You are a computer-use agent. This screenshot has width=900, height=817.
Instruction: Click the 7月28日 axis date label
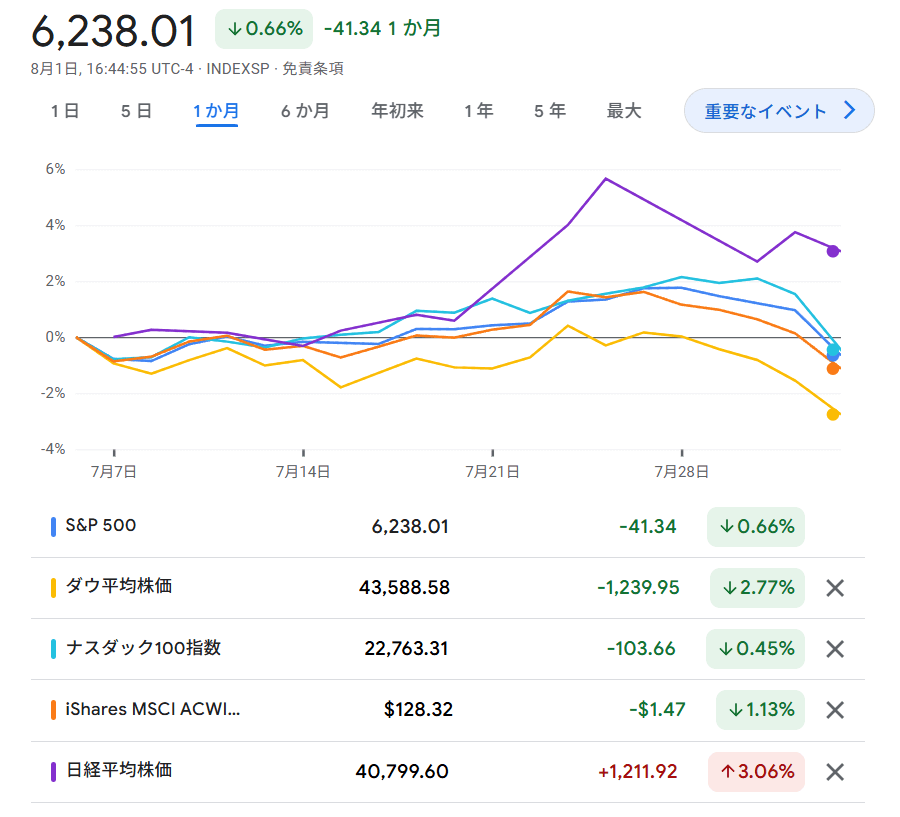(682, 472)
